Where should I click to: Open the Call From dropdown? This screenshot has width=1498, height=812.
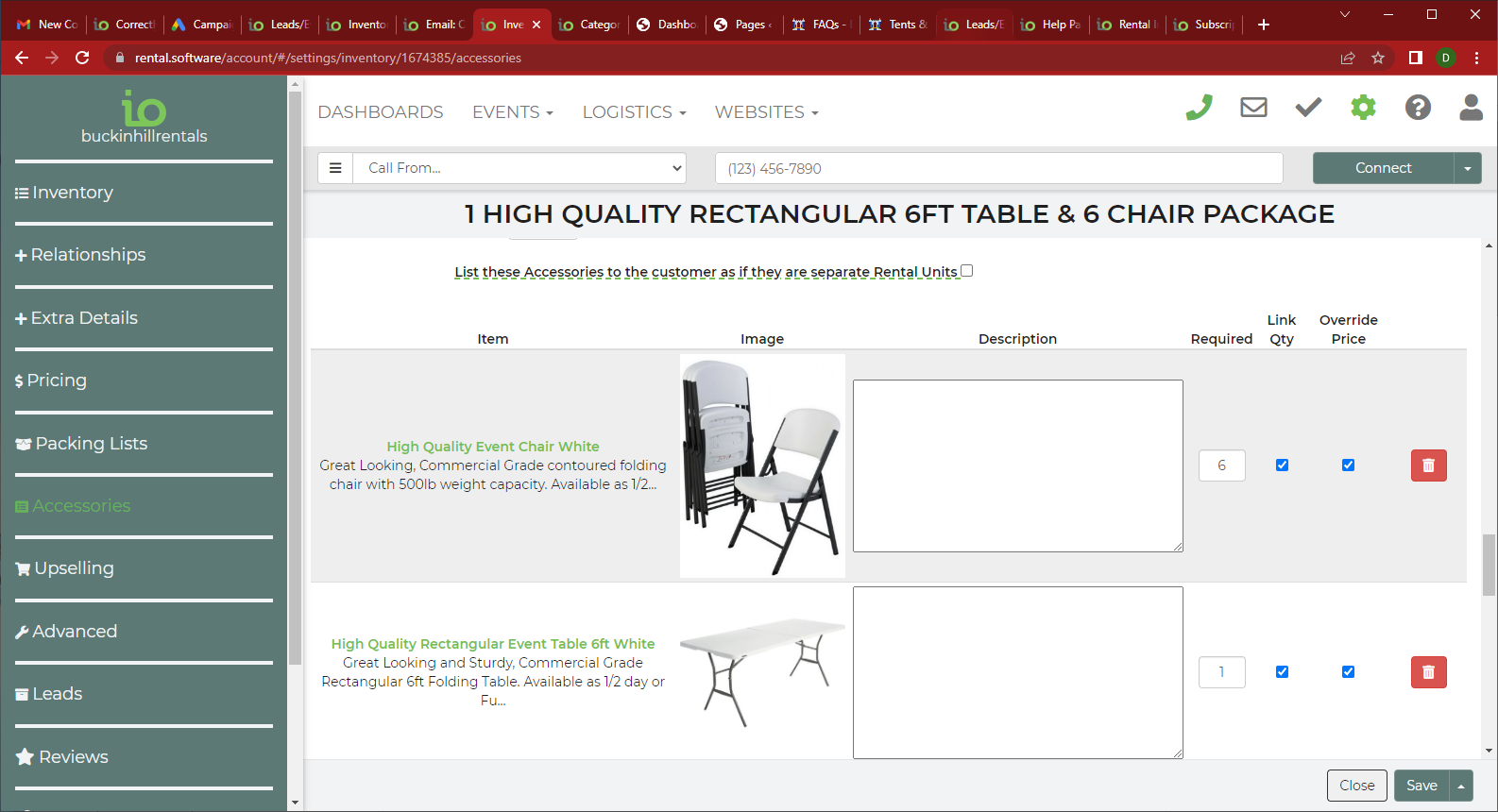click(x=519, y=168)
